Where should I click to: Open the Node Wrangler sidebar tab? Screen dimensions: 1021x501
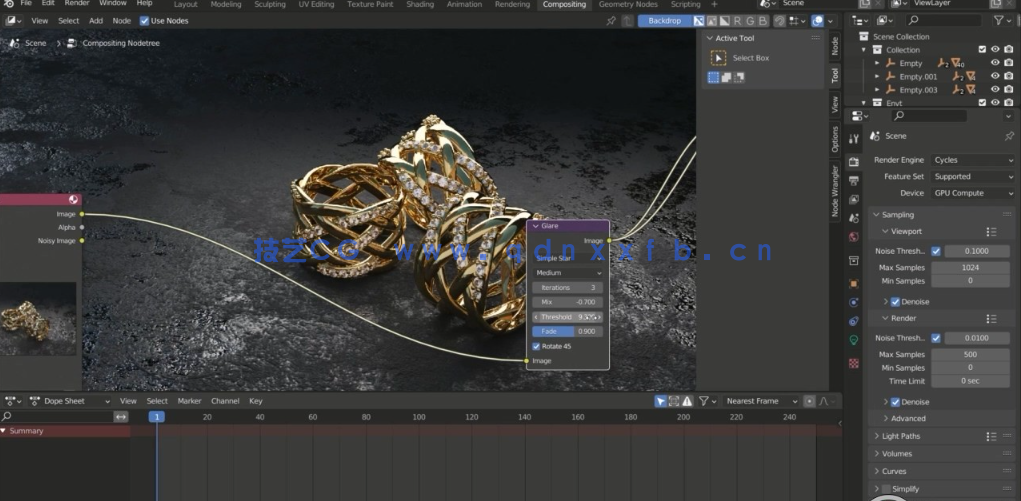(x=835, y=191)
